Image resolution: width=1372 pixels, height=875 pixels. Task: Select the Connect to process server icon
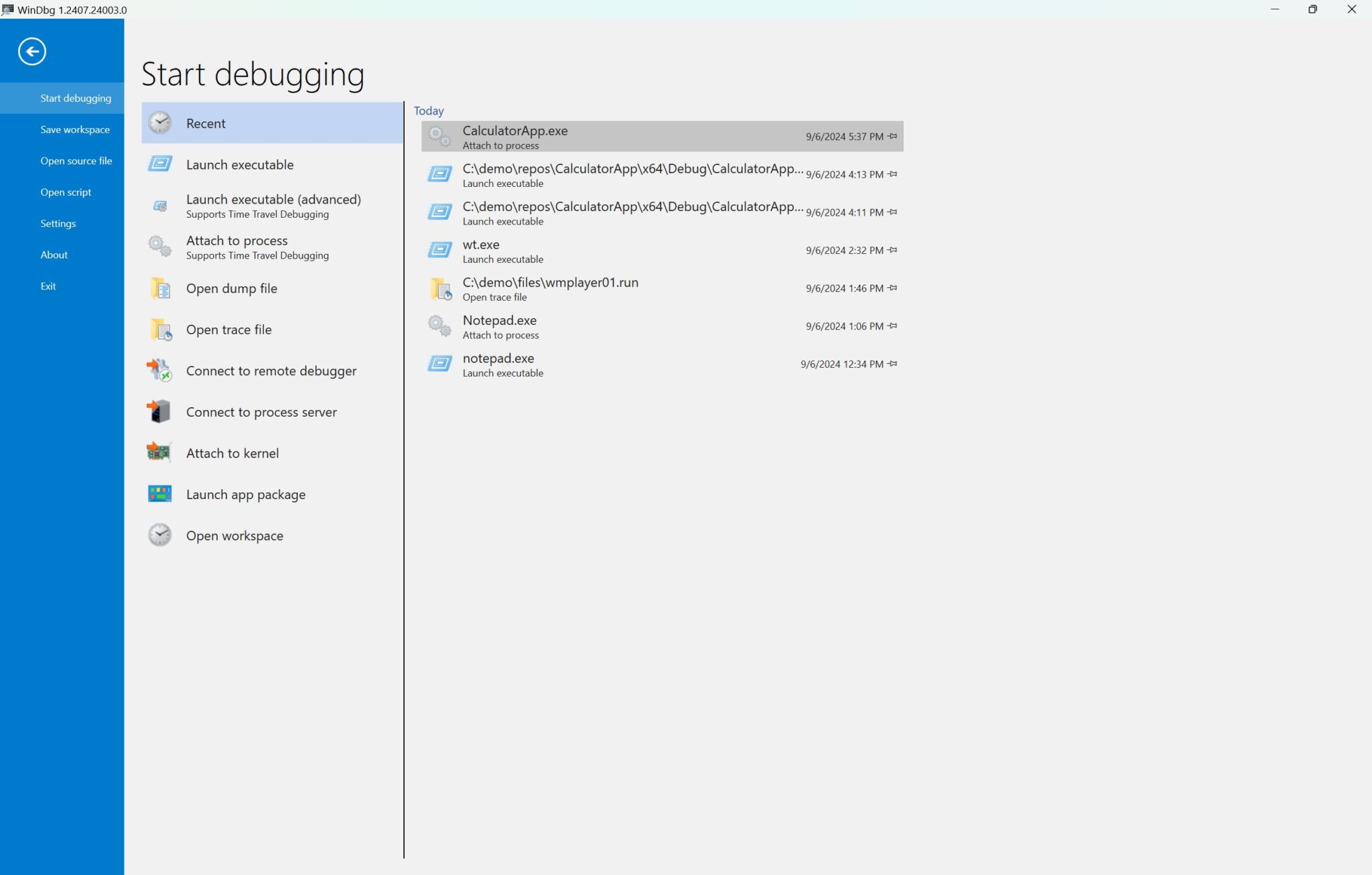(159, 411)
